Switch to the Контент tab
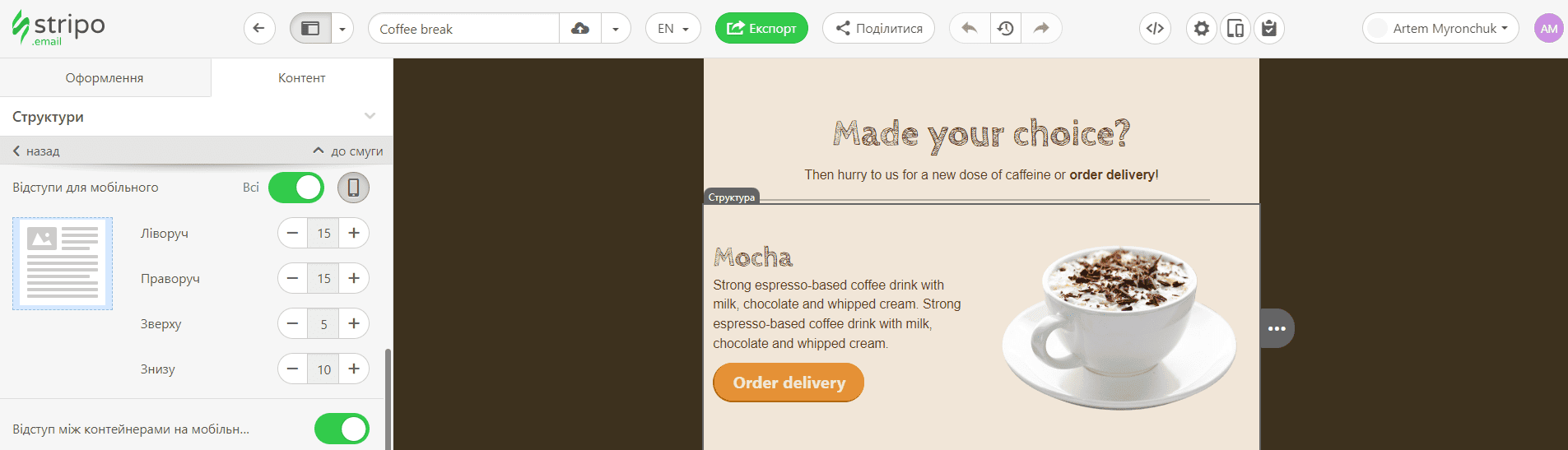The width and height of the screenshot is (1568, 450). [x=301, y=78]
